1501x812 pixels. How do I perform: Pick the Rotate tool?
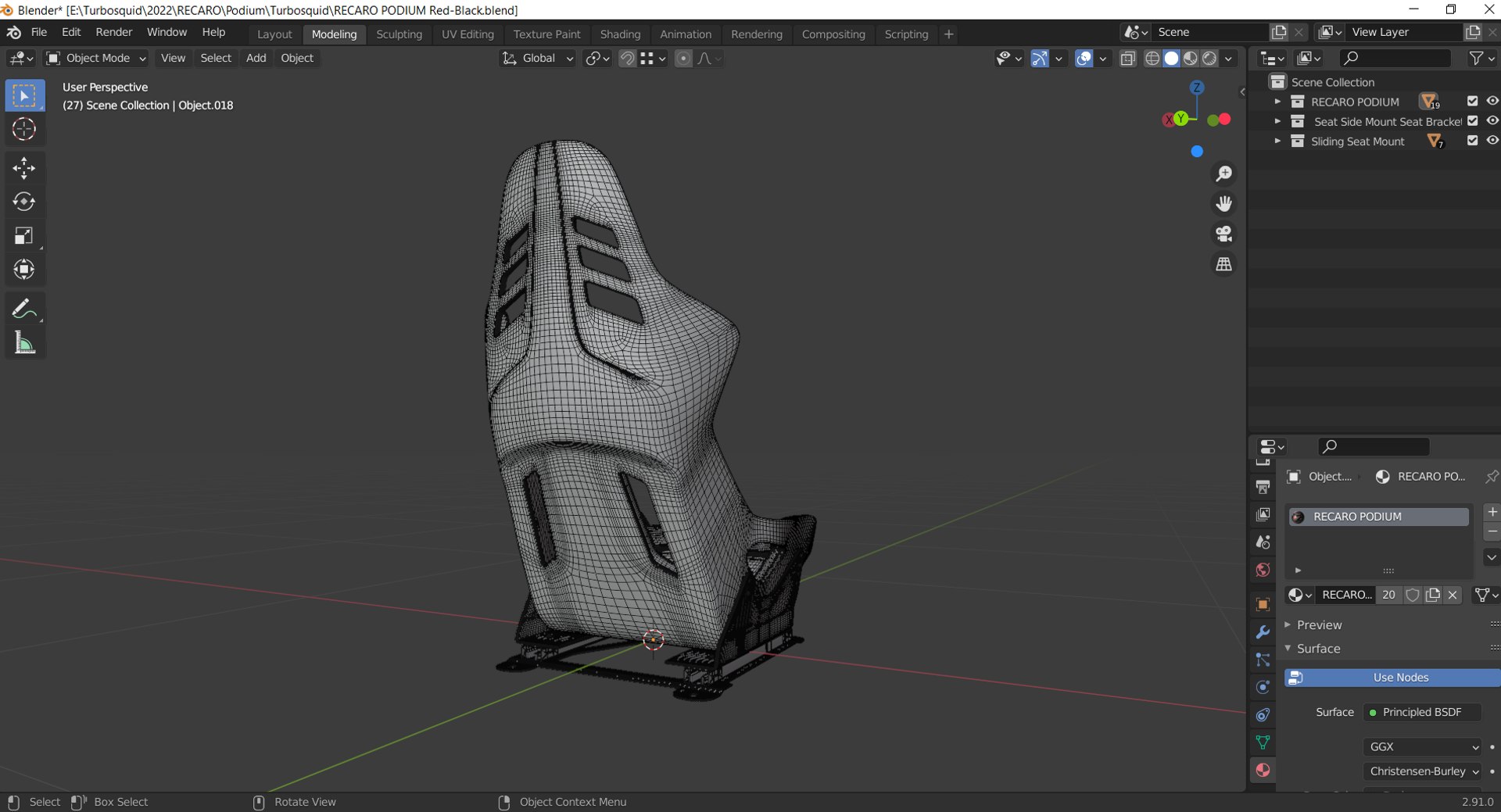pyautogui.click(x=24, y=202)
